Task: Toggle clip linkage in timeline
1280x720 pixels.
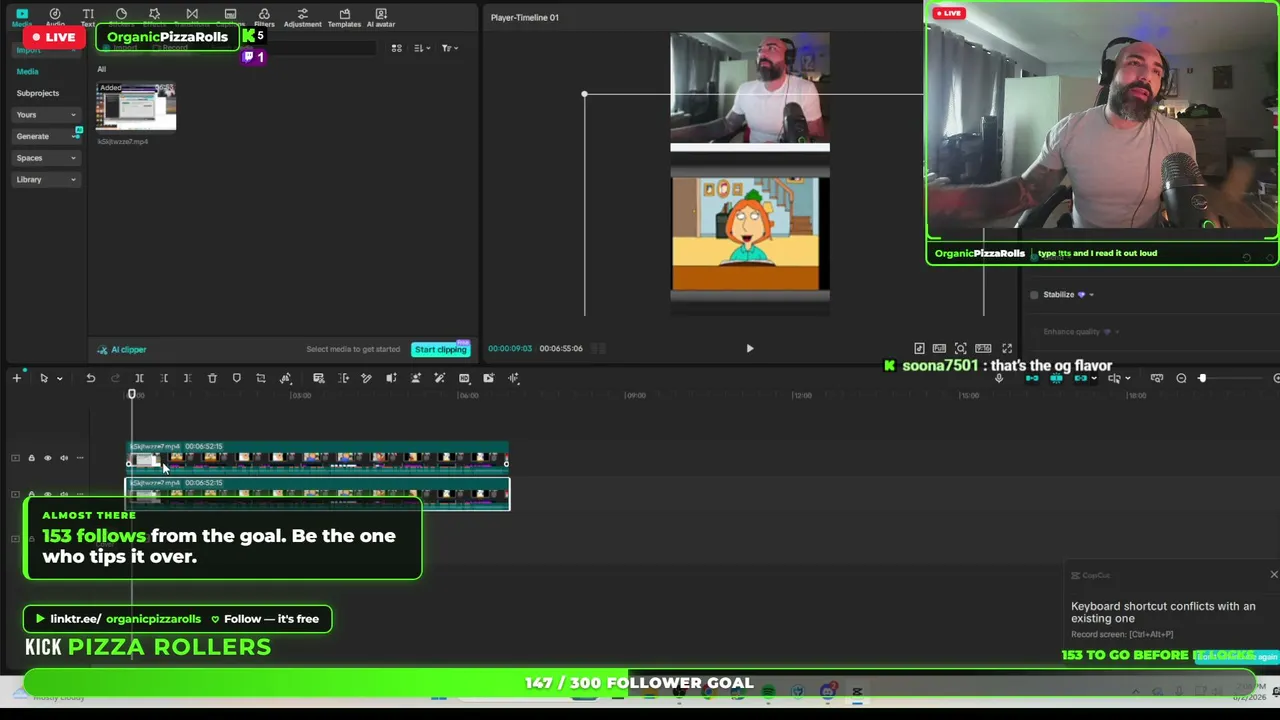Action: tap(1081, 378)
